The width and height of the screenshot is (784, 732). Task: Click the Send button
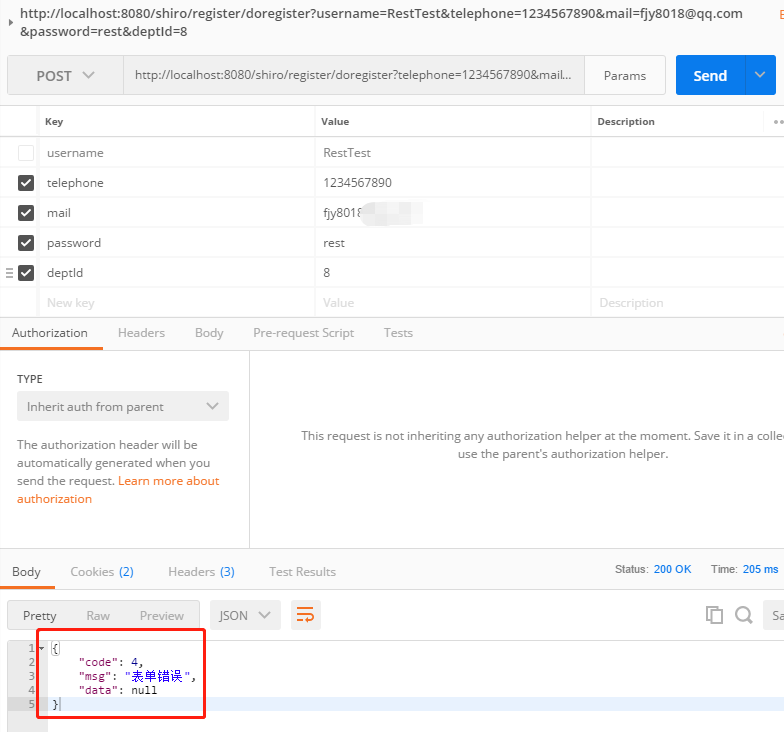pos(710,76)
